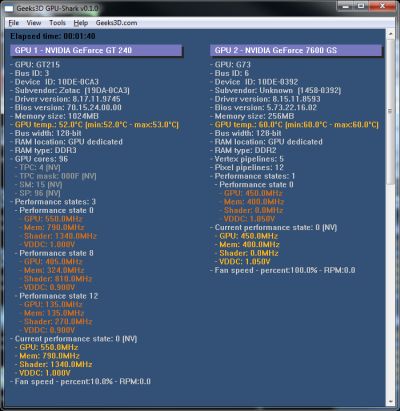The image size is (400, 411).
Task: Click Performance states: 3 line
Action: [x=53, y=202]
